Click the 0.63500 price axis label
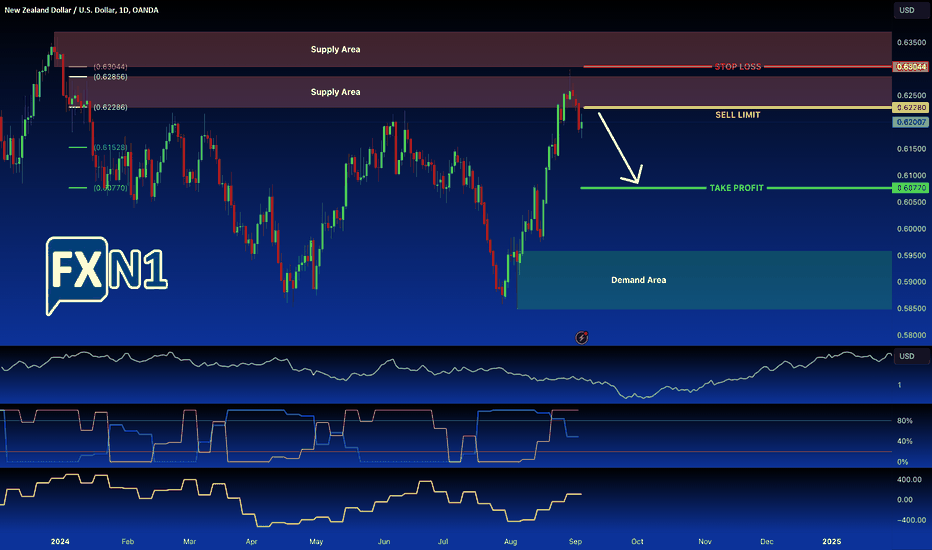This screenshot has width=932, height=550. click(x=911, y=42)
